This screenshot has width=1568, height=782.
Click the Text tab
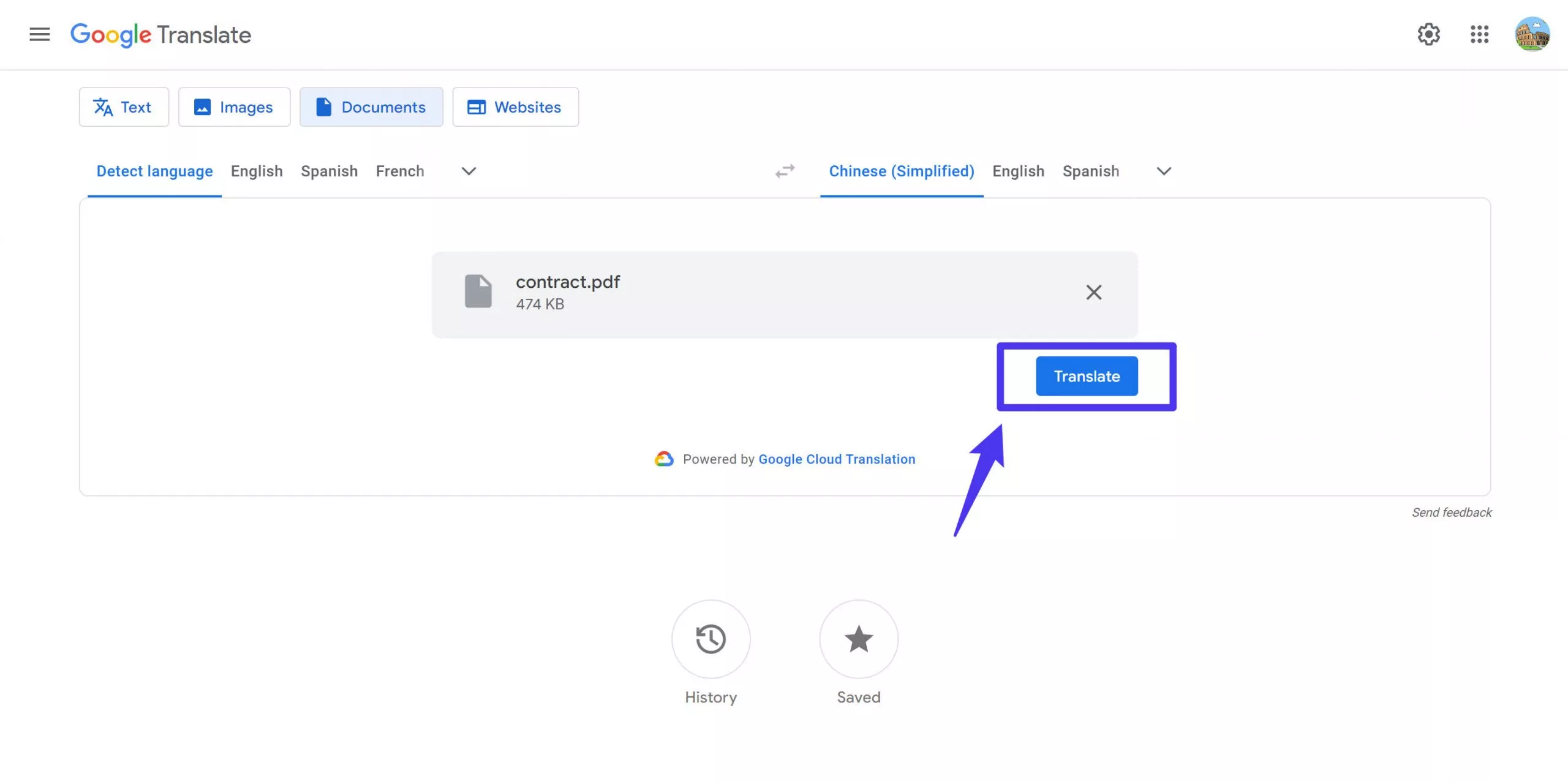[x=123, y=107]
